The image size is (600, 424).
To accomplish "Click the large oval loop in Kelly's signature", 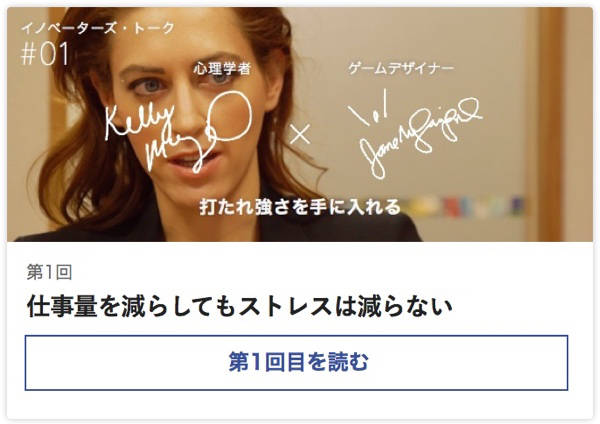I will (230, 116).
